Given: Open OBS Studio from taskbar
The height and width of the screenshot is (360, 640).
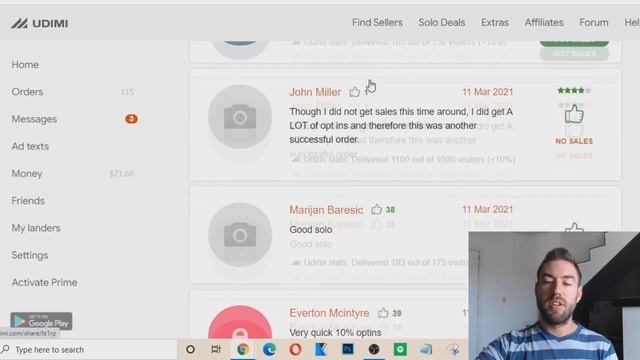Looking at the screenshot, I should point(374,349).
